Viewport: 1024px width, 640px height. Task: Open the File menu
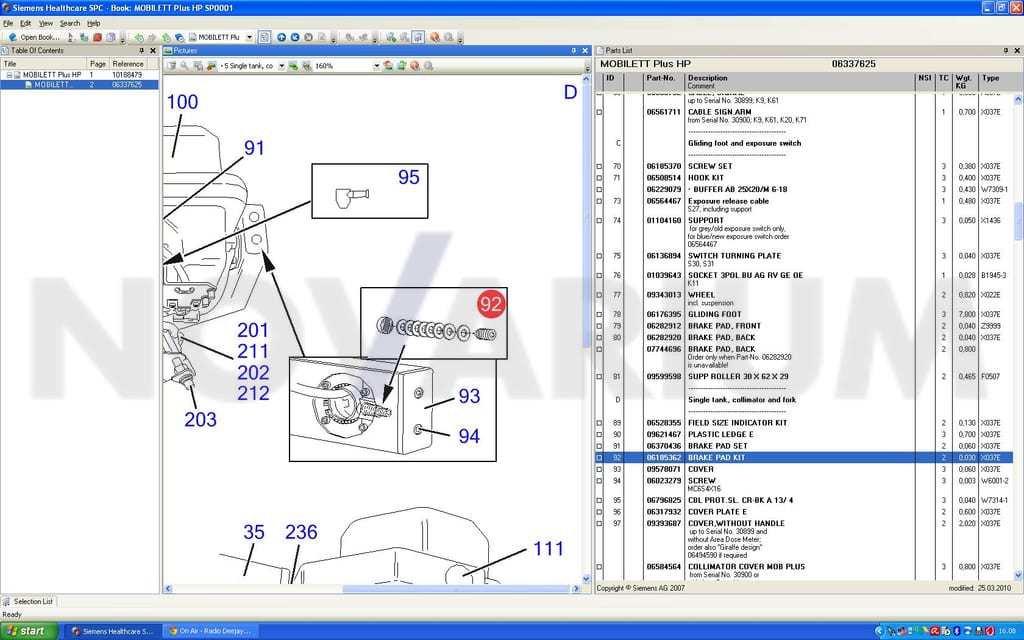(8, 23)
